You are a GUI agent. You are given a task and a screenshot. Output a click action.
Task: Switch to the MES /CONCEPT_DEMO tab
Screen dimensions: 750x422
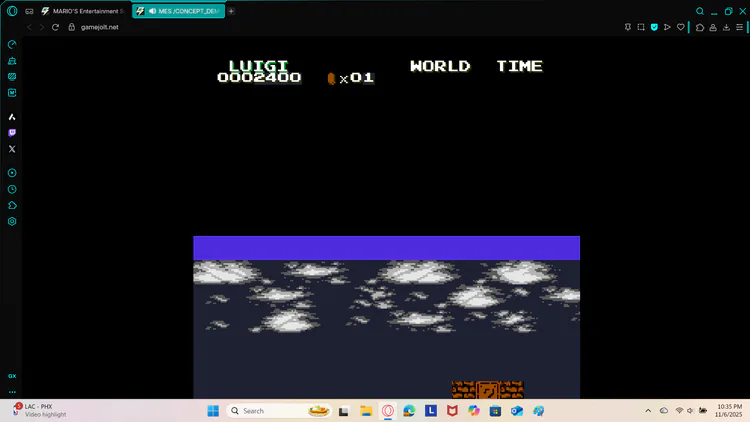(x=178, y=11)
